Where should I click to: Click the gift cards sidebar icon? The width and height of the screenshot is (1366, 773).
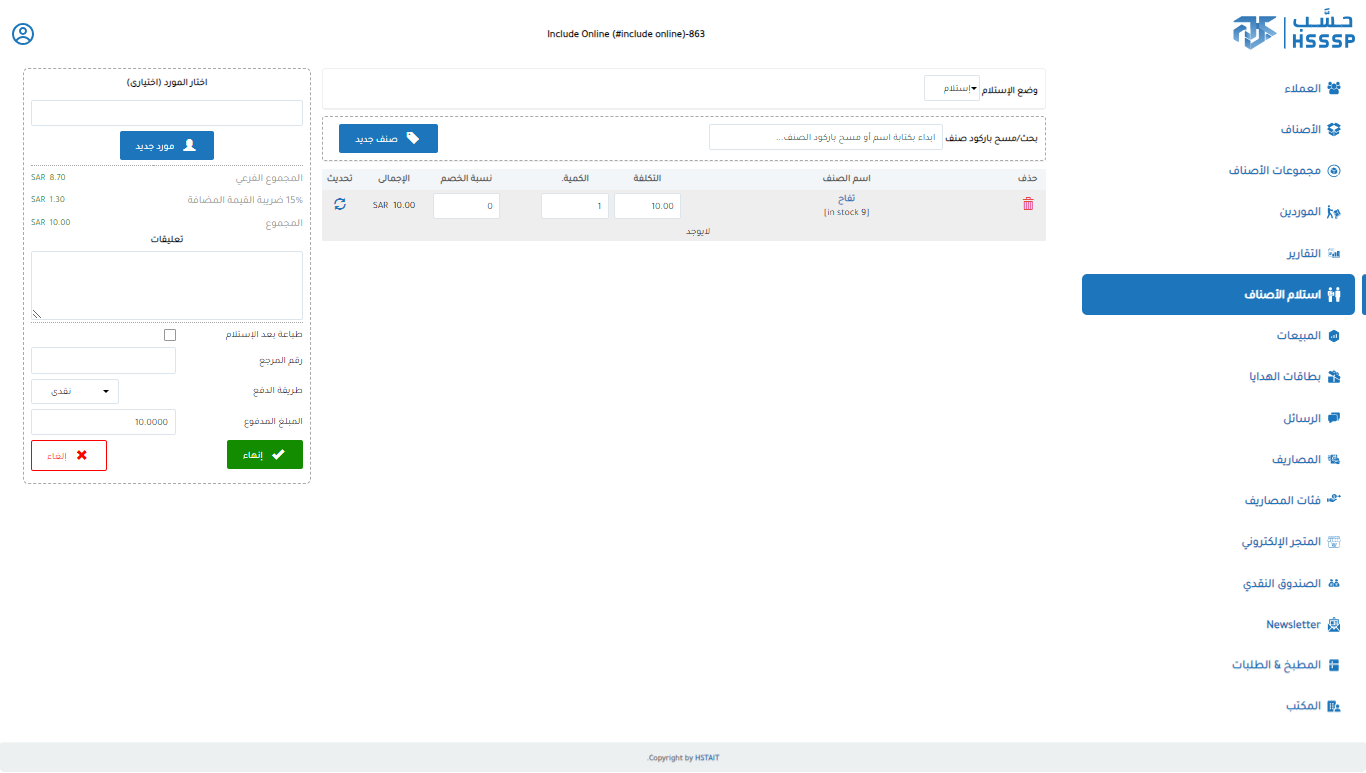tap(1333, 377)
